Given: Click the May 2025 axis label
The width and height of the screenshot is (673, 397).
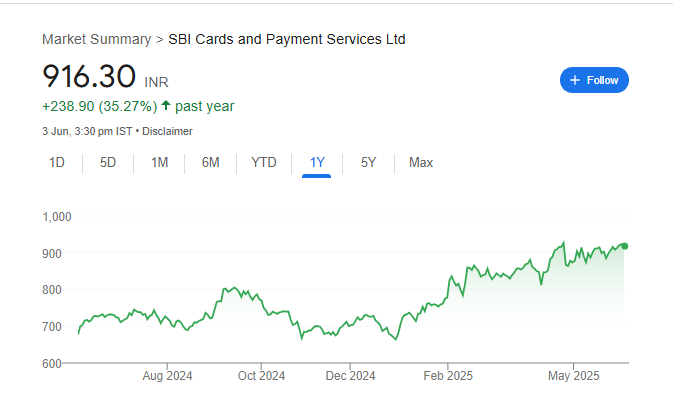Looking at the screenshot, I should 573,376.
